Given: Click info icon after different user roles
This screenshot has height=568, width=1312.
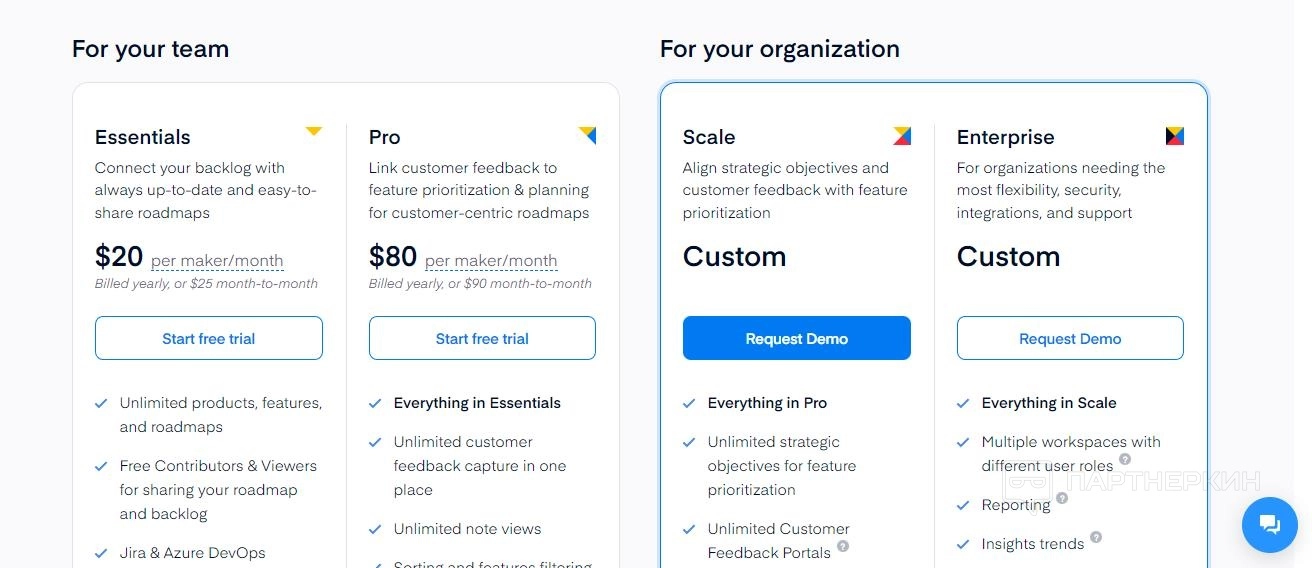Looking at the screenshot, I should 1125,459.
